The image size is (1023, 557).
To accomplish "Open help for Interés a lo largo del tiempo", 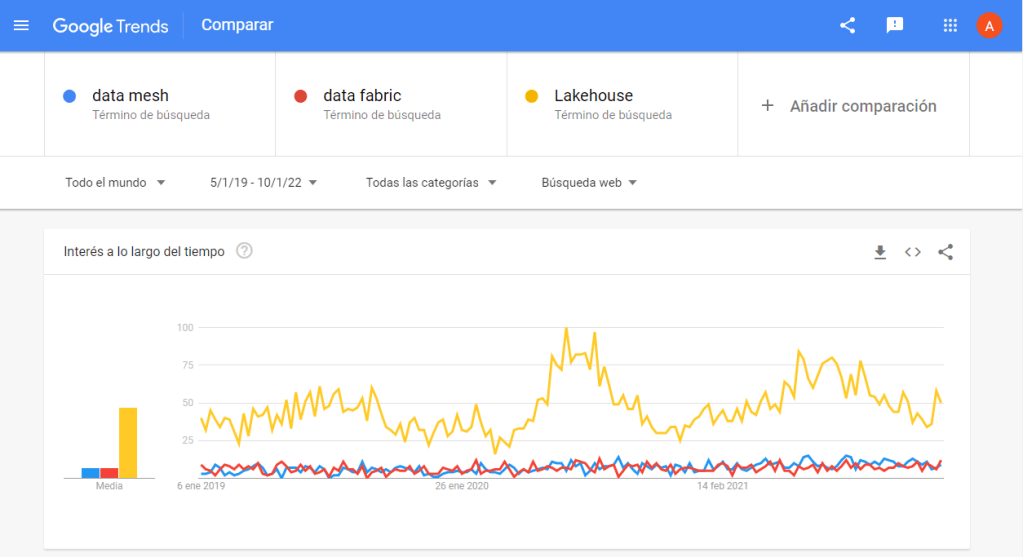I will [x=244, y=251].
